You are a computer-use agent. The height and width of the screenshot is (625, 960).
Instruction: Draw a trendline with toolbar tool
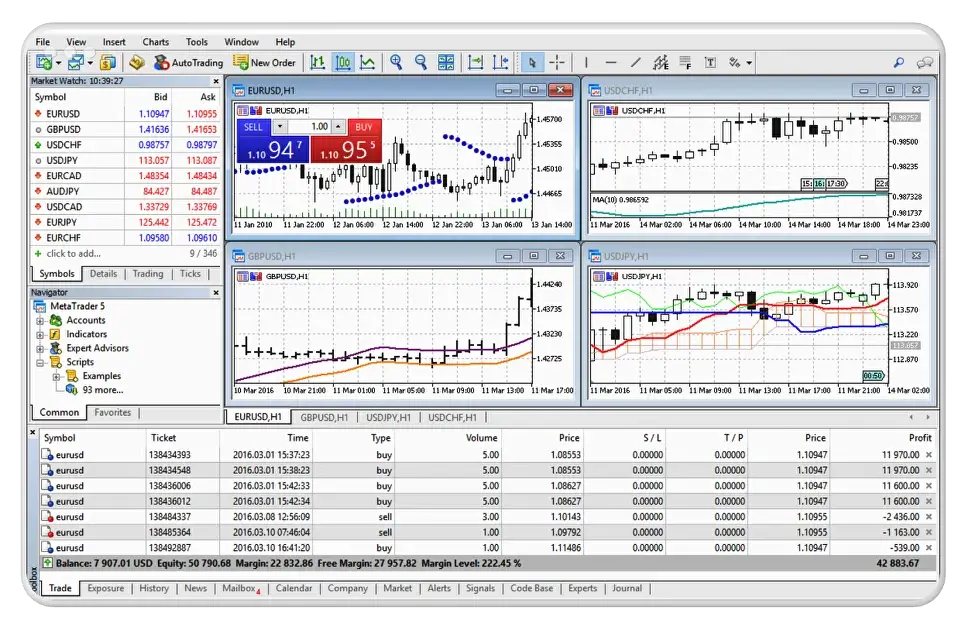click(635, 62)
